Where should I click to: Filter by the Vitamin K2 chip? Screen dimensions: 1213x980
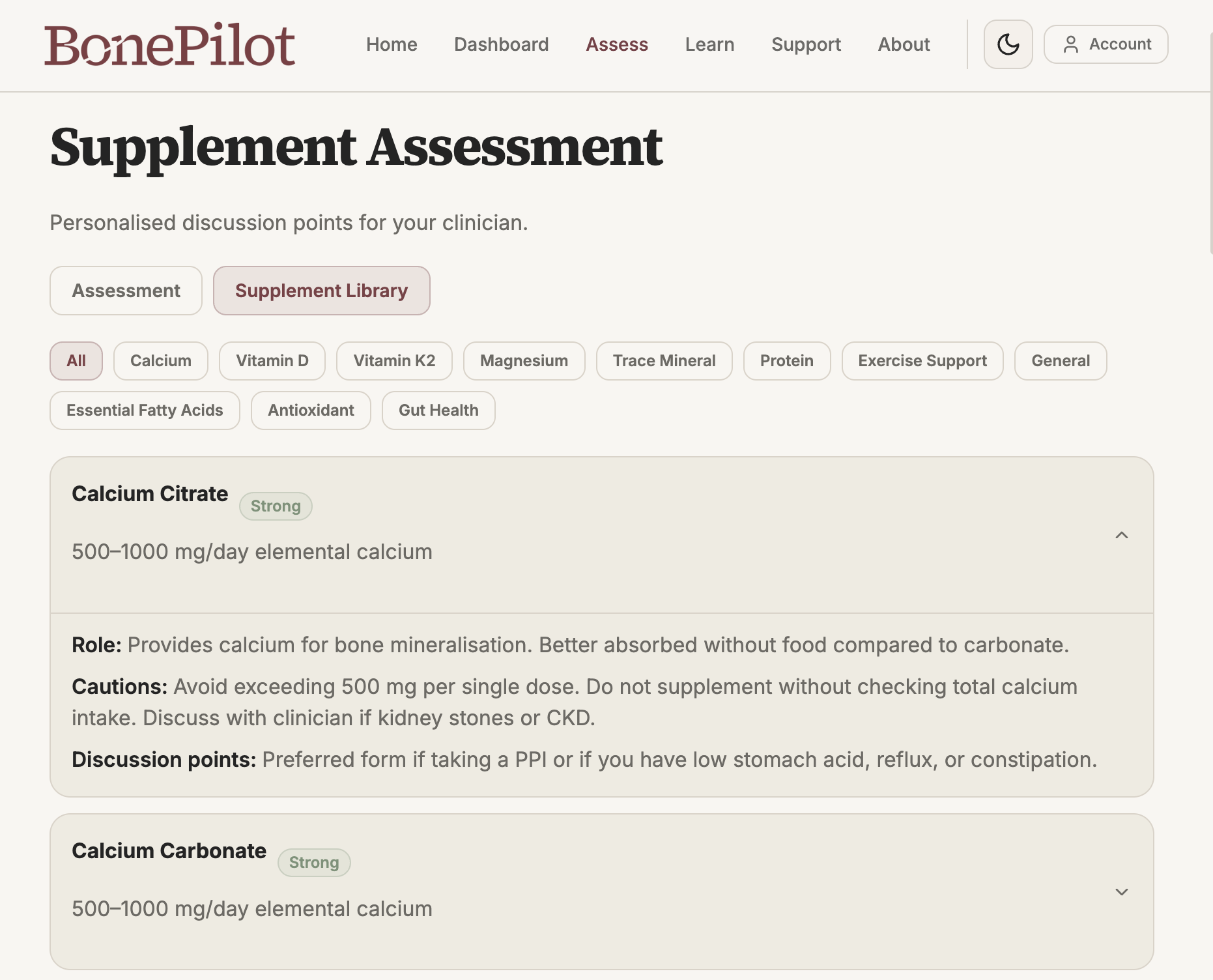tap(394, 361)
